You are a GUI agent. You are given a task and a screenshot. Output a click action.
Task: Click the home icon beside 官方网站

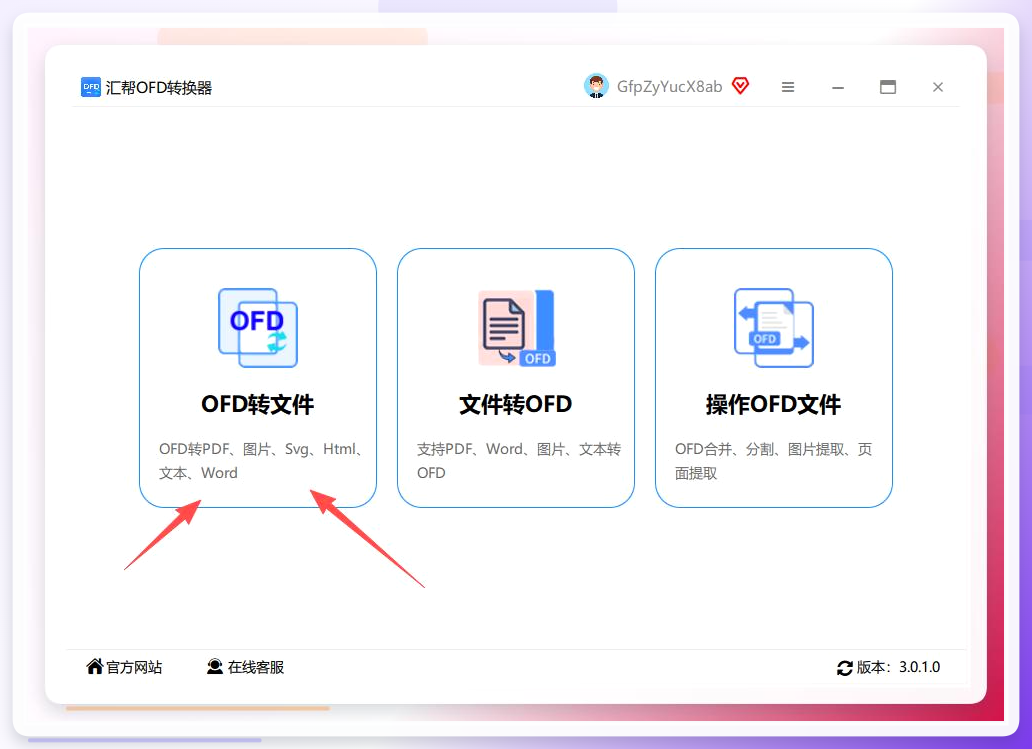point(95,667)
